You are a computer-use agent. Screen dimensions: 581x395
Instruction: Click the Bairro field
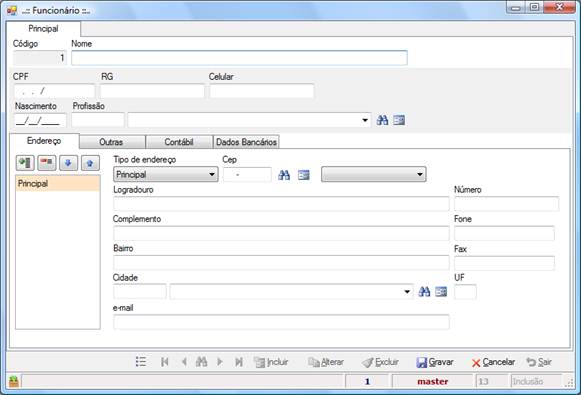tap(281, 263)
